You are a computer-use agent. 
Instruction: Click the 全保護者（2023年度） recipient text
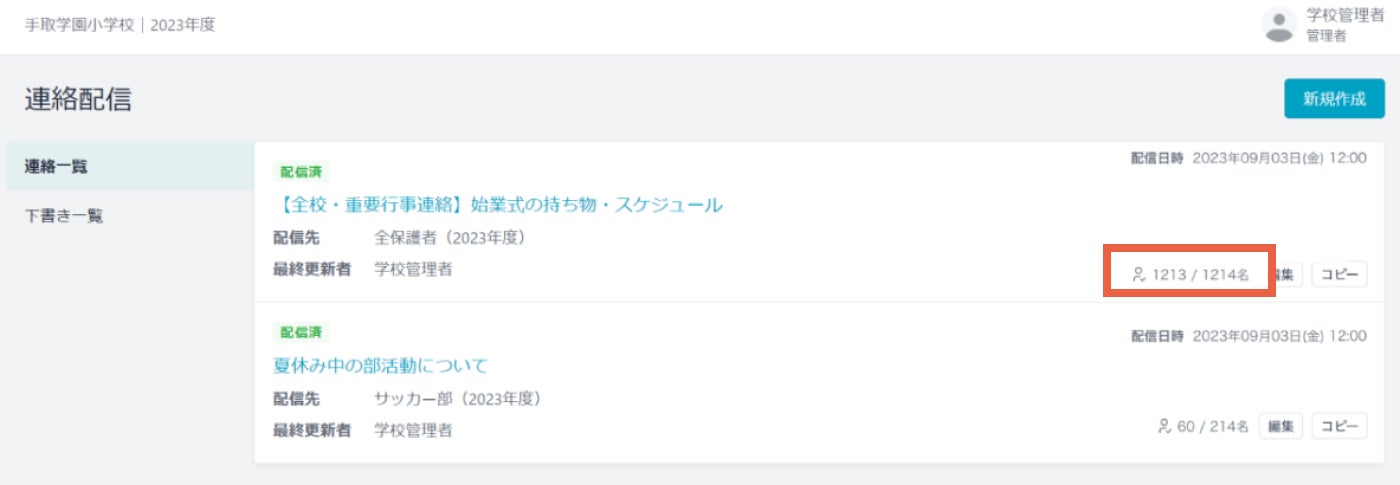(450, 238)
